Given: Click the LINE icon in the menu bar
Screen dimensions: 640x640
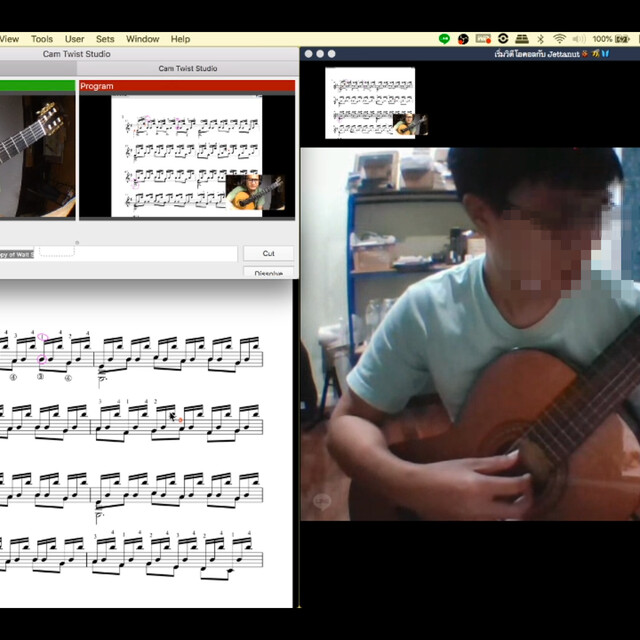Looking at the screenshot, I should pos(445,39).
